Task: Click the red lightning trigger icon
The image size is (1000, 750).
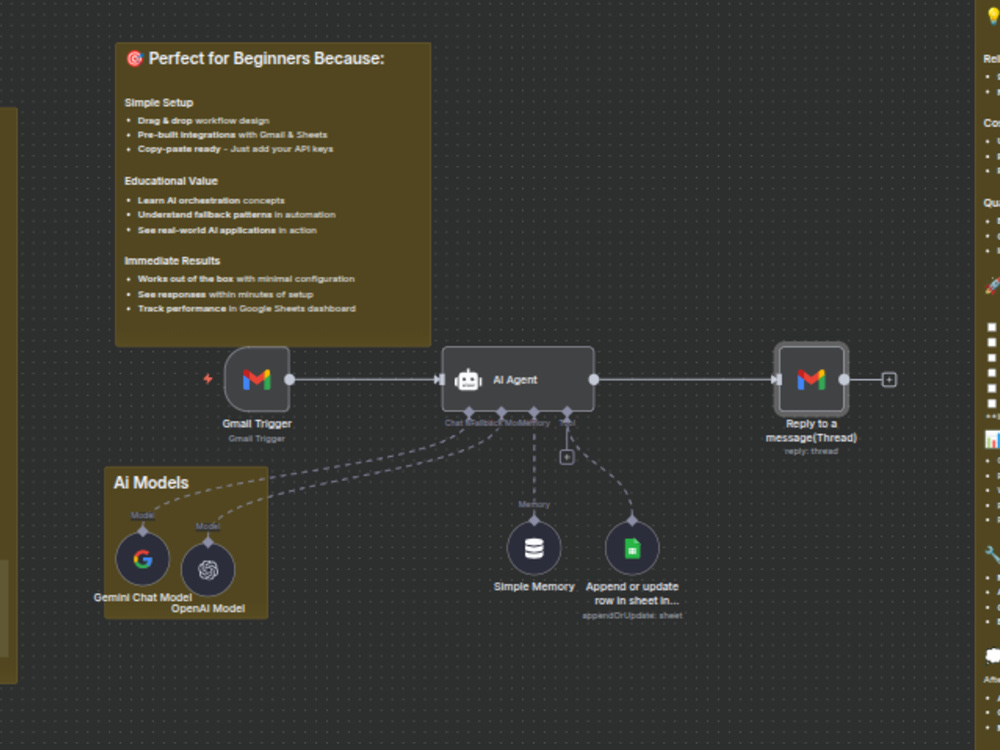Action: [x=208, y=379]
